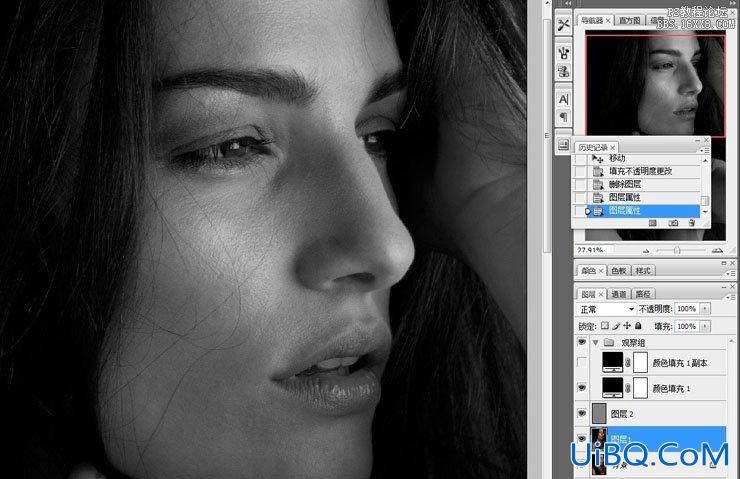The height and width of the screenshot is (479, 740).
Task: Zoom in icon in Navigator panel
Action: click(717, 250)
